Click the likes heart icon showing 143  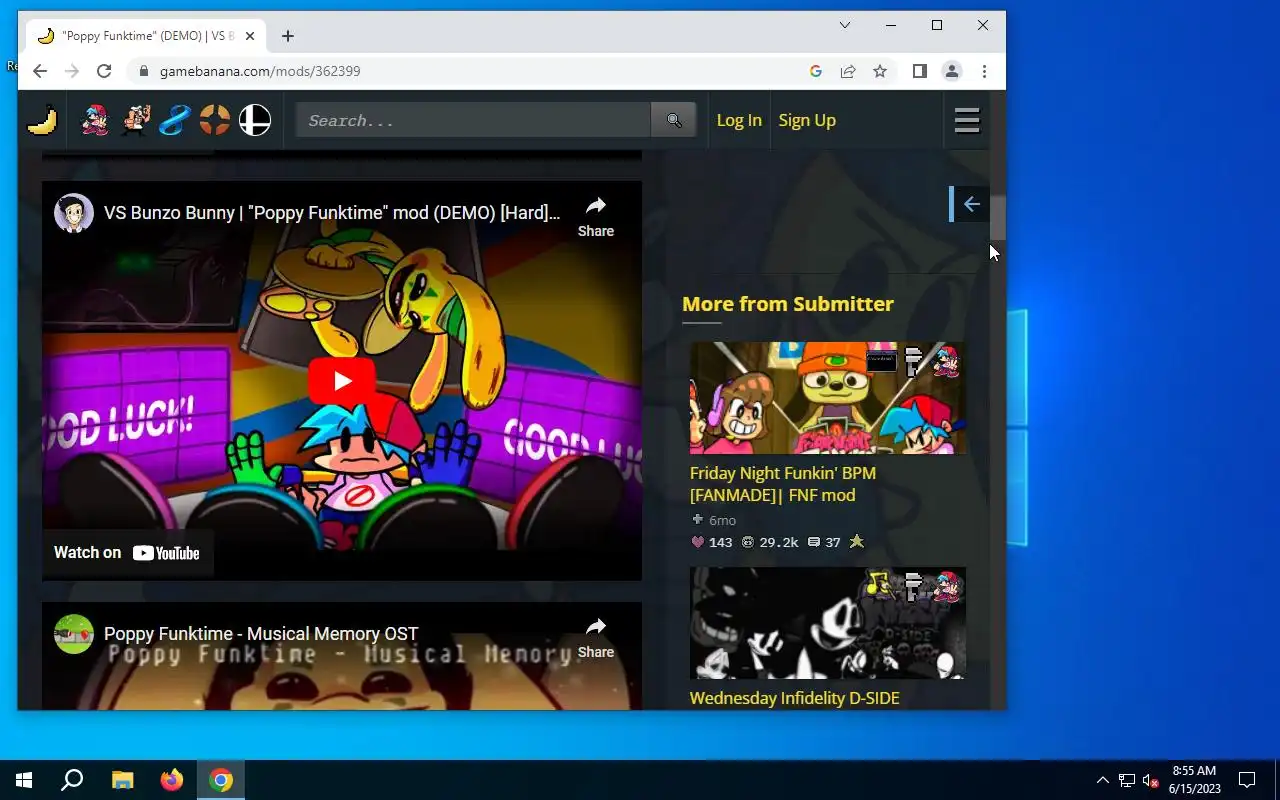coord(698,542)
